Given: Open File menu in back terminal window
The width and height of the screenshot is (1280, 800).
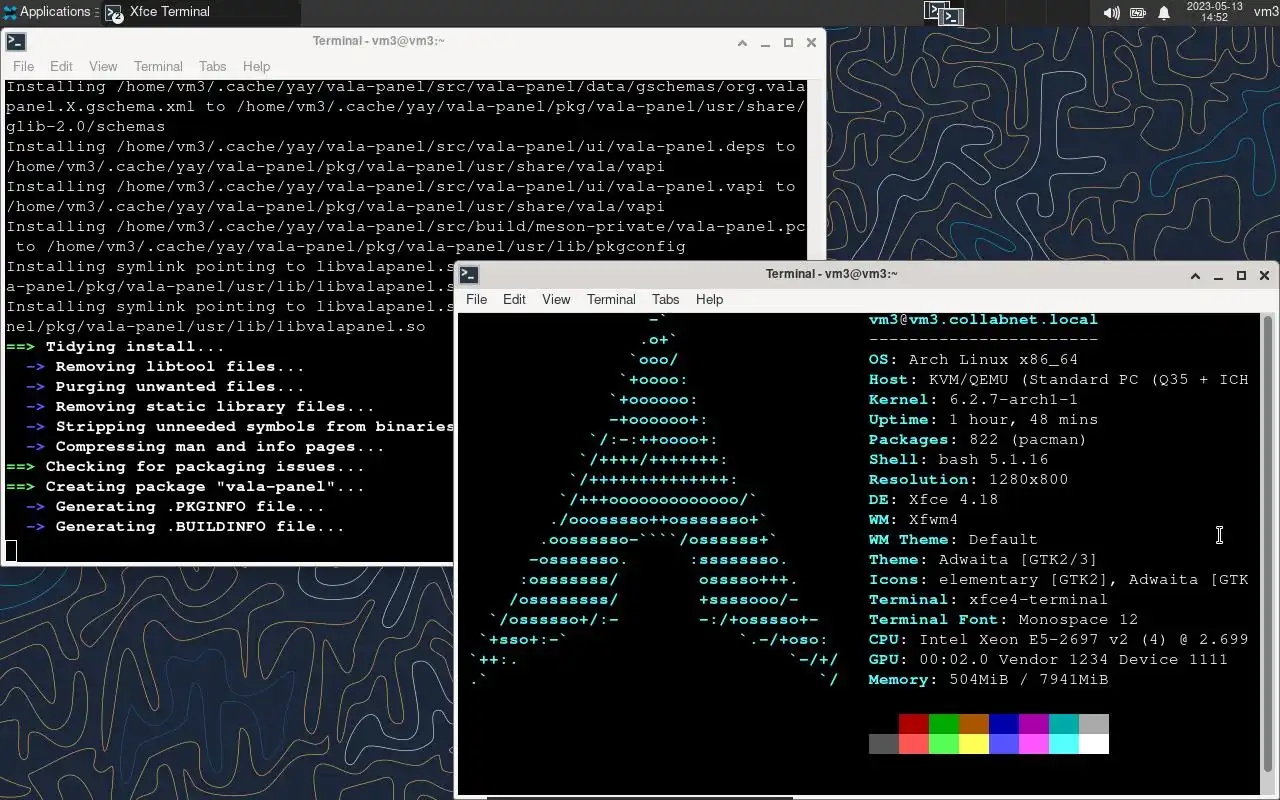Looking at the screenshot, I should (x=23, y=66).
